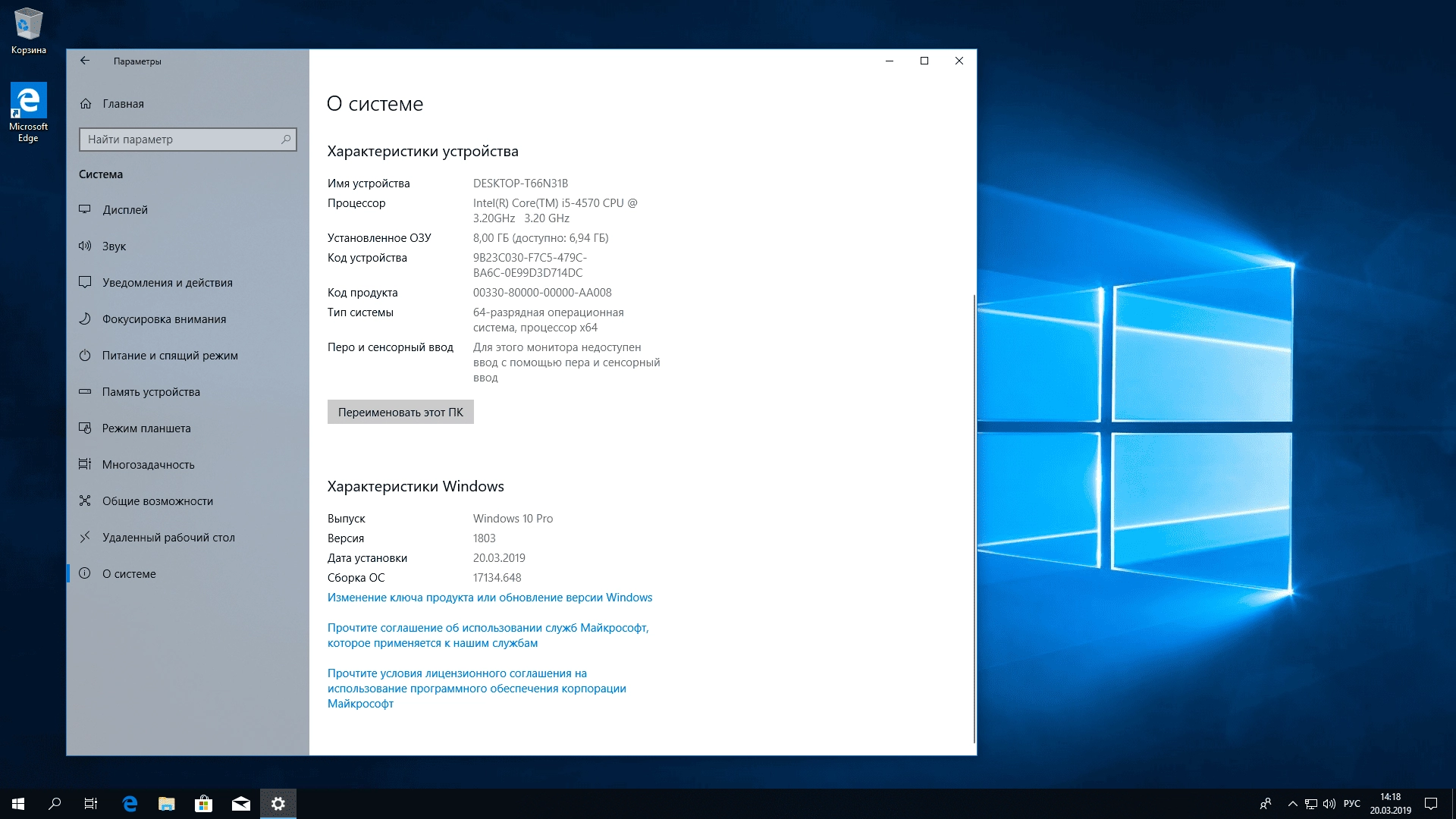Open Корзина recycle bin on desktop
The image size is (1456, 819).
(29, 31)
